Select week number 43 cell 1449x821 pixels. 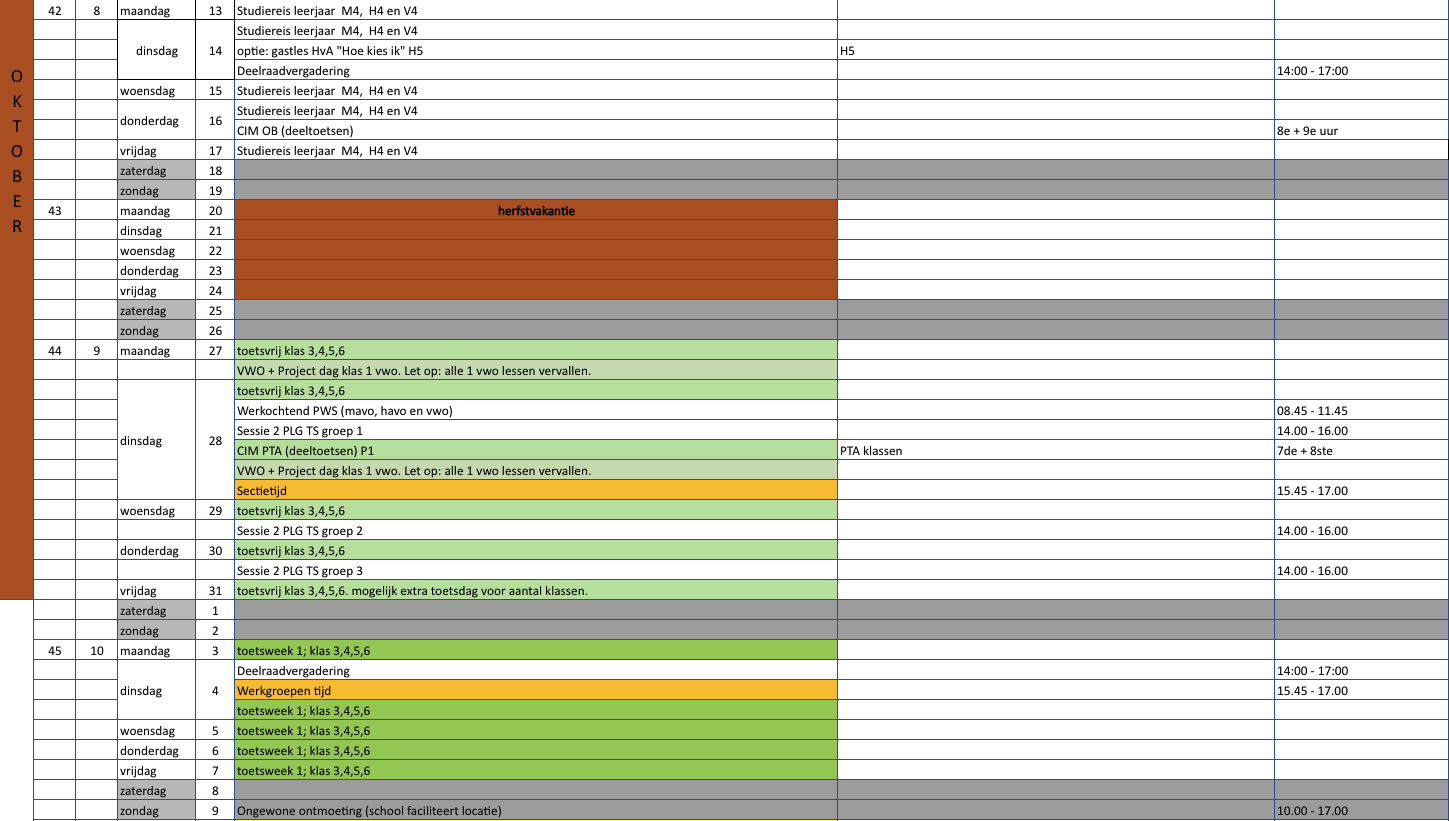pos(55,211)
